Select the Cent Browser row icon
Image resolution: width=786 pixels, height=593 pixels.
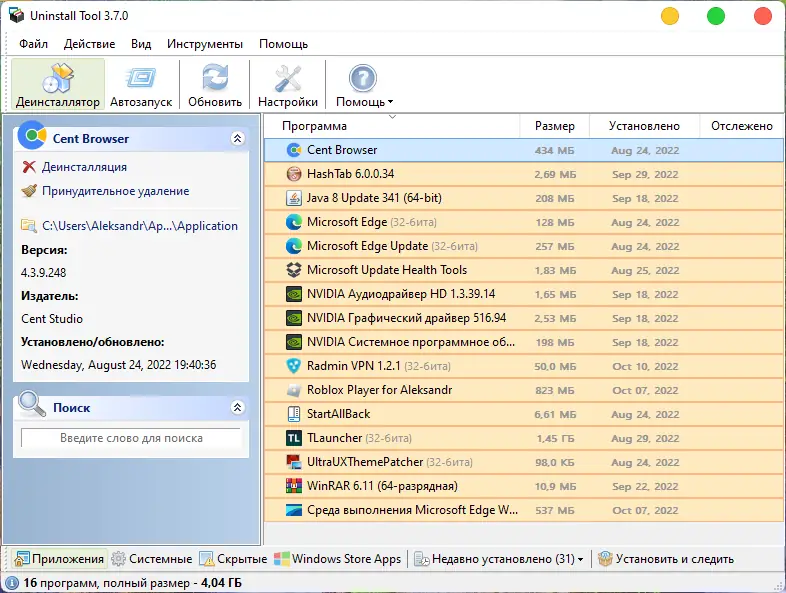pyautogui.click(x=294, y=150)
